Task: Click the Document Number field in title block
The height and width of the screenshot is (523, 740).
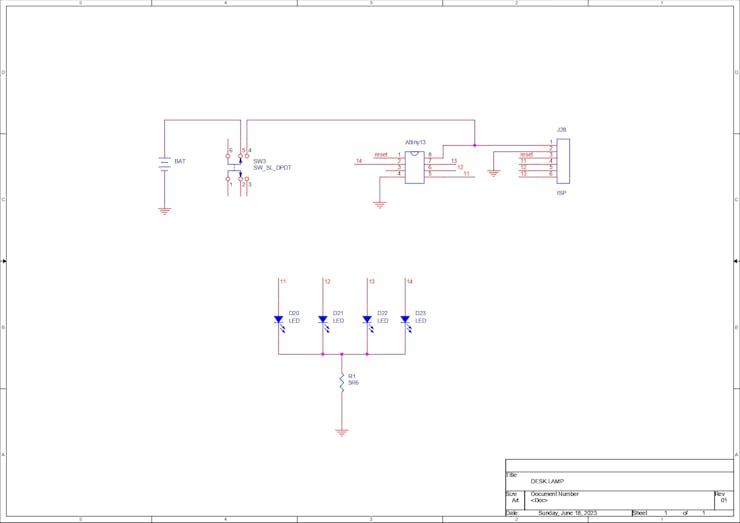Action: tap(555, 494)
